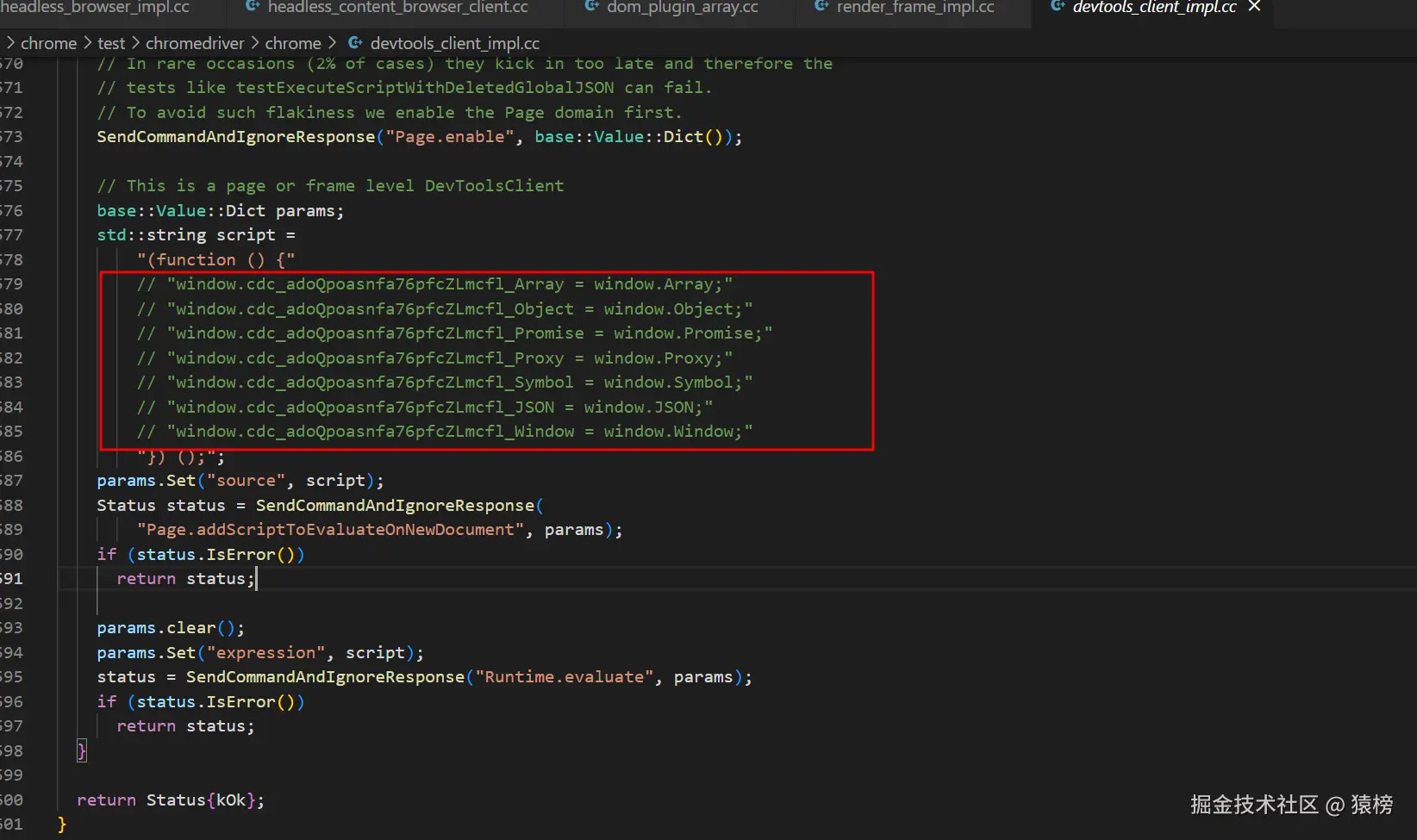
Task: Open the headless_content_browser_client.cc tab
Action: (x=397, y=7)
